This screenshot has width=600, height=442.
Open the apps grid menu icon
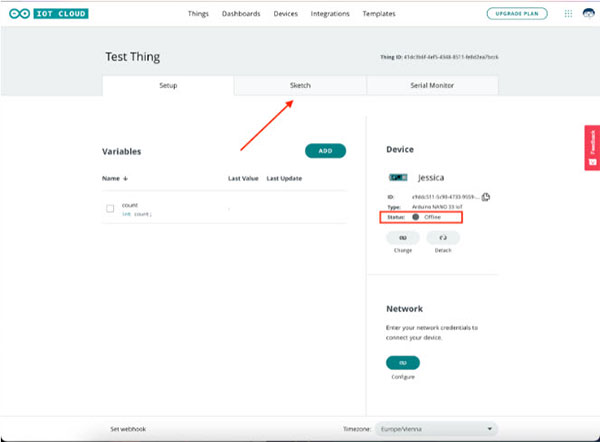(567, 14)
